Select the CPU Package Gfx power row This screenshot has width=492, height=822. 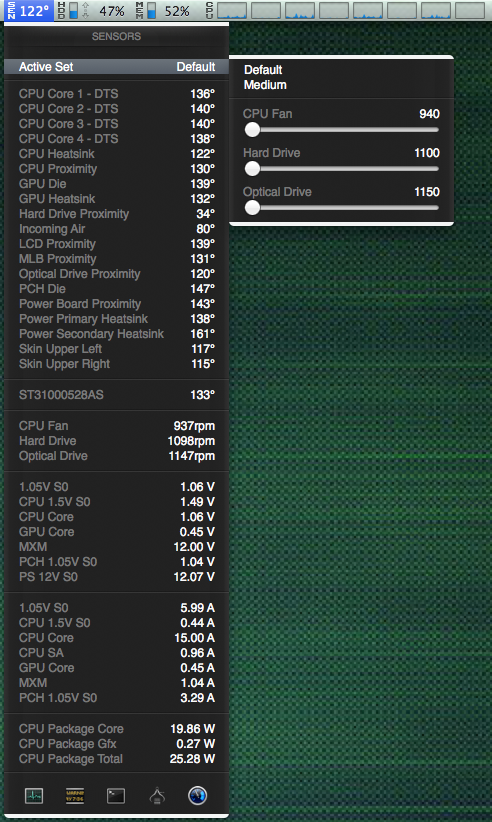click(116, 744)
